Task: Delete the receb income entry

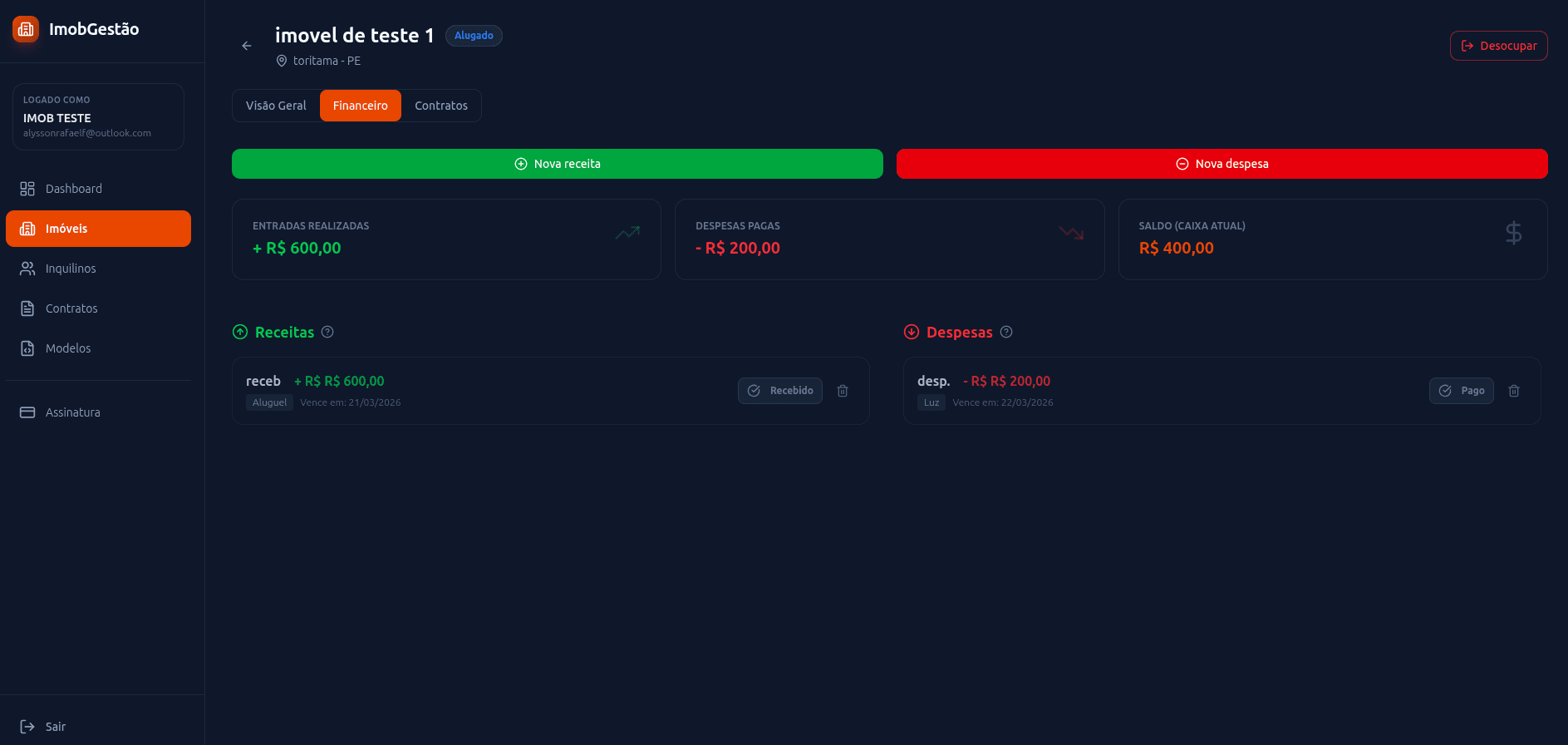Action: tap(843, 391)
